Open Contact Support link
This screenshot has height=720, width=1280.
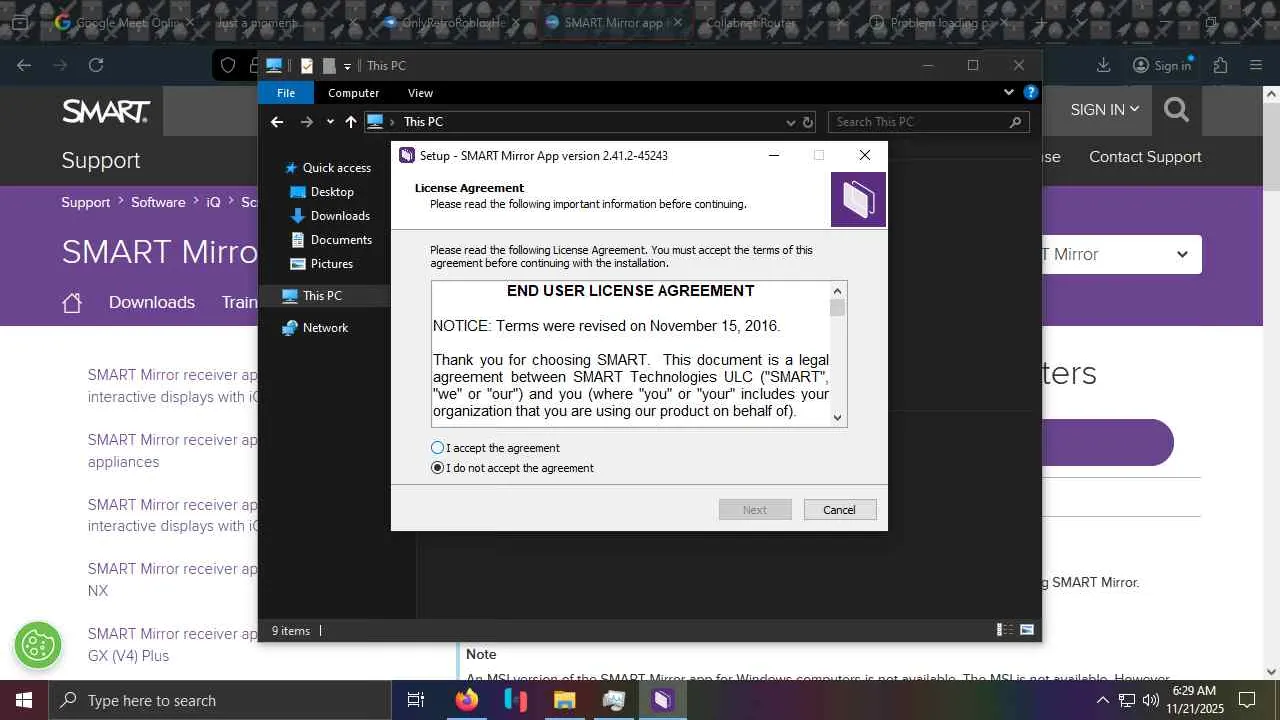1145,157
